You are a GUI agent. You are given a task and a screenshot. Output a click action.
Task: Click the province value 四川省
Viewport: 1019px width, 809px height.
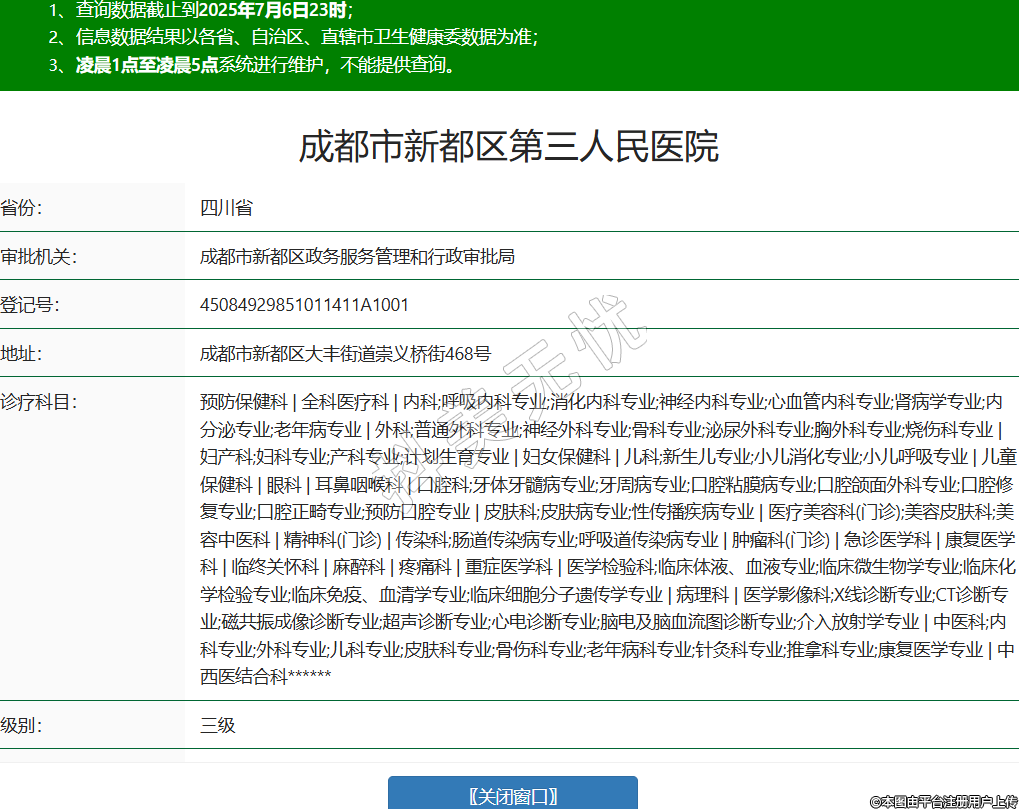(x=226, y=208)
